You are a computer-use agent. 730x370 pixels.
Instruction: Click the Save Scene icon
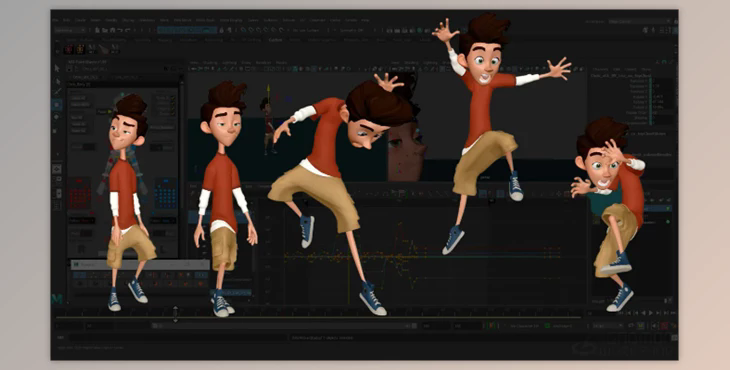click(x=113, y=30)
